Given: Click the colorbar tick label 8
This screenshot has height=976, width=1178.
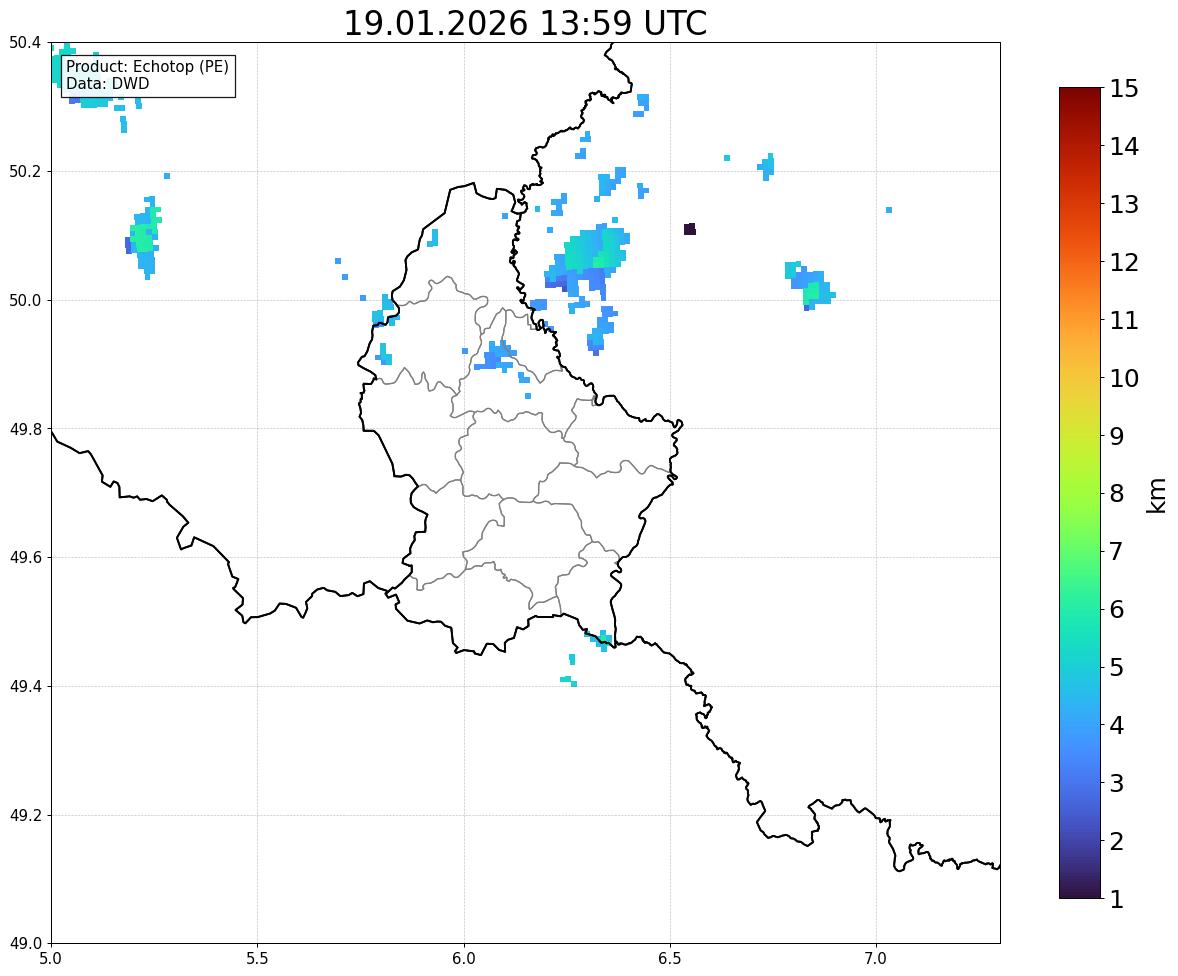Looking at the screenshot, I should pyautogui.click(x=1117, y=494).
